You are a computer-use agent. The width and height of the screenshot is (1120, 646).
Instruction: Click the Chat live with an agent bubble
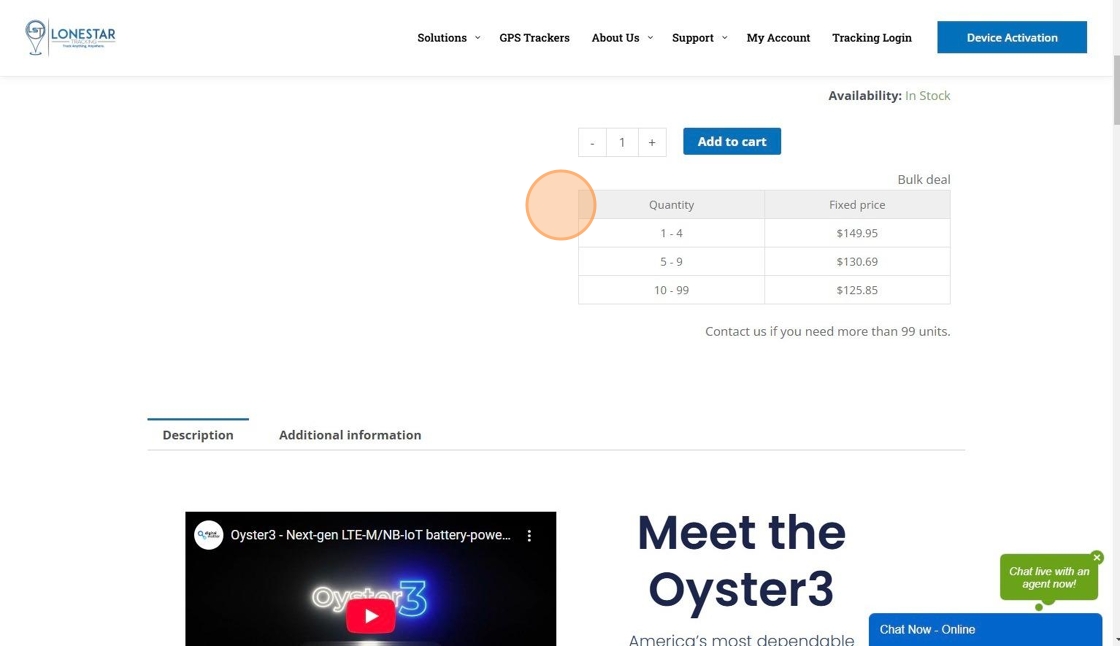click(x=1049, y=577)
